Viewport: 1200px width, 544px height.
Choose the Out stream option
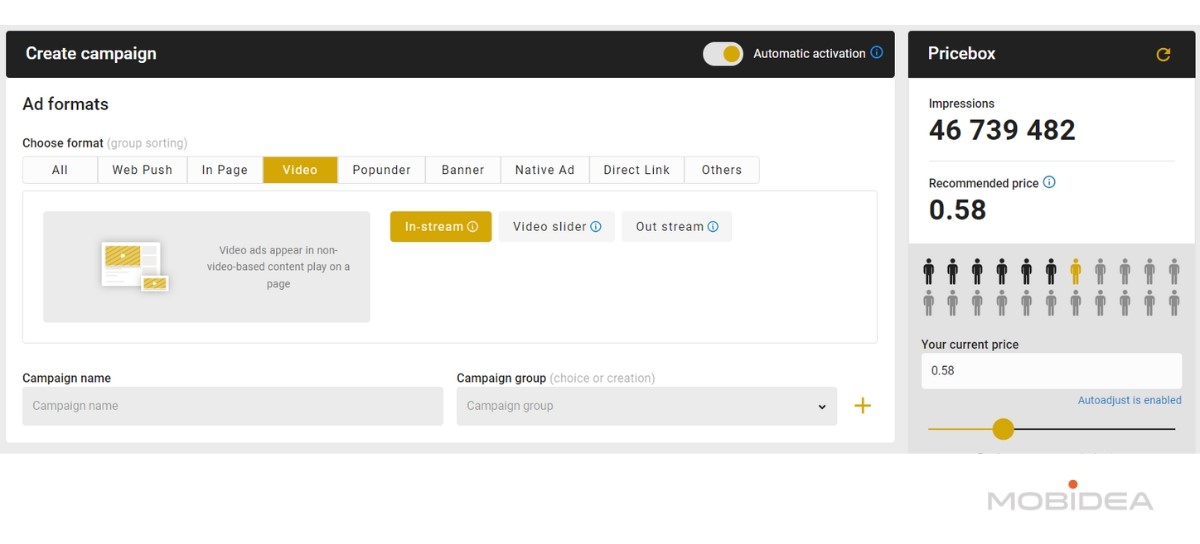(677, 227)
